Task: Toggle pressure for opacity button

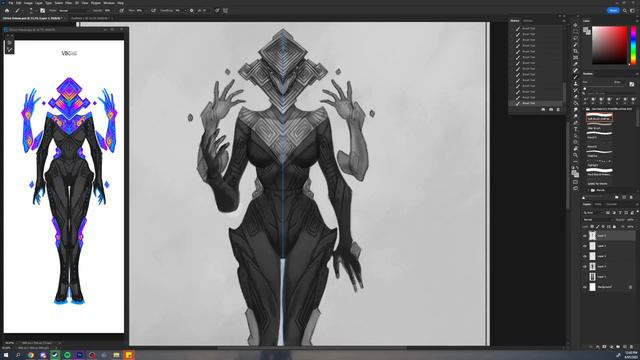Action: 122,11
